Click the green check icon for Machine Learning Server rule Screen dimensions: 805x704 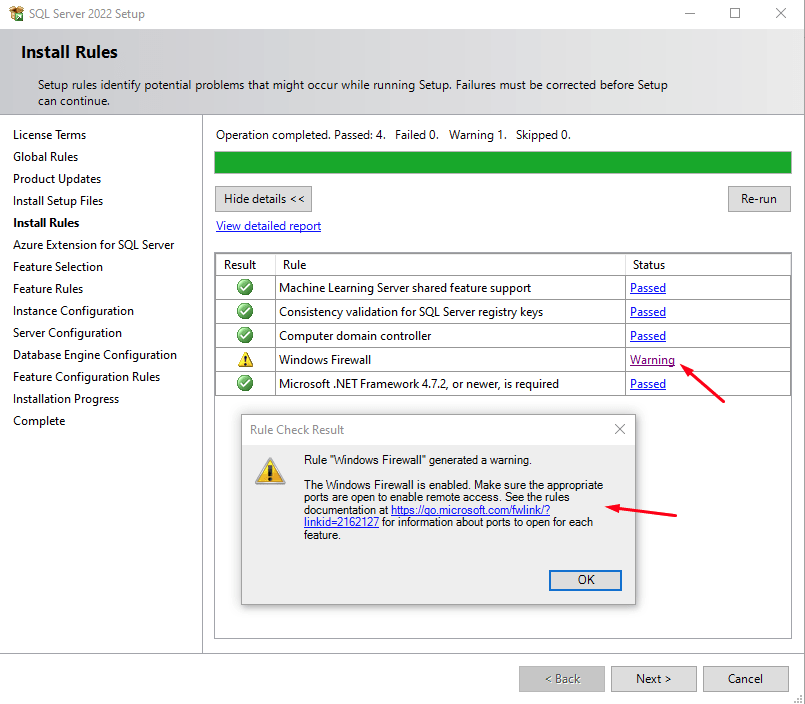[245, 287]
